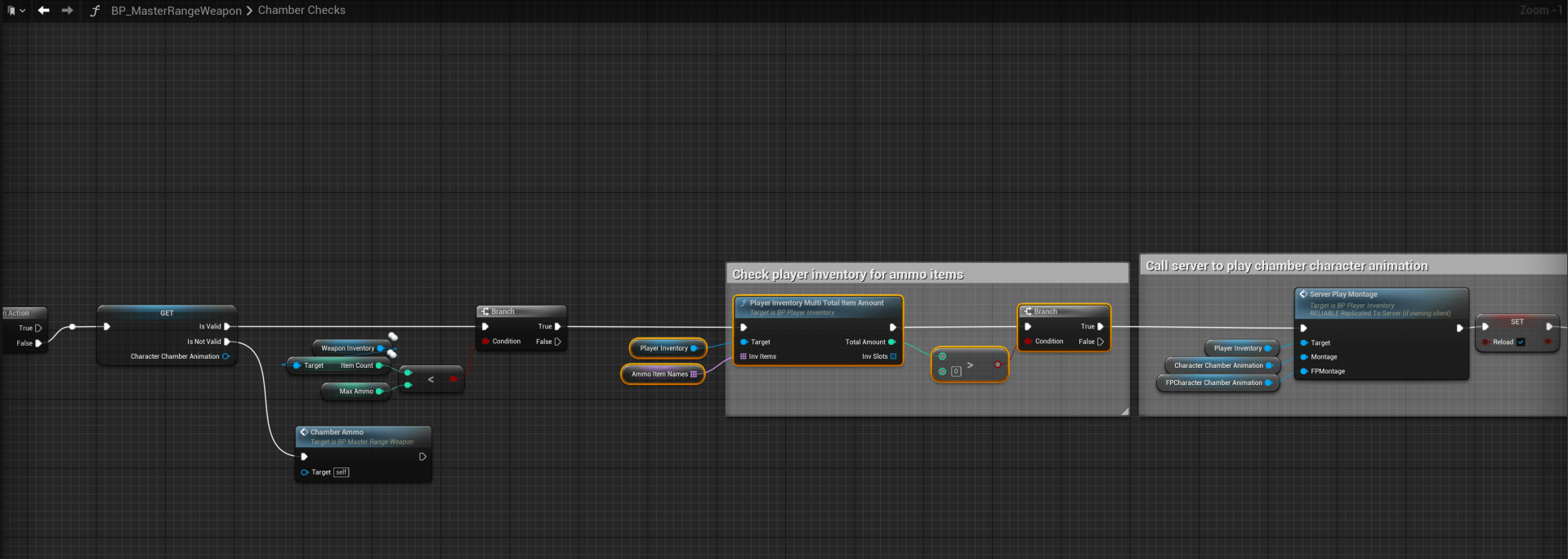Click the back navigation arrow
This screenshot has width=1568, height=559.
coord(43,11)
